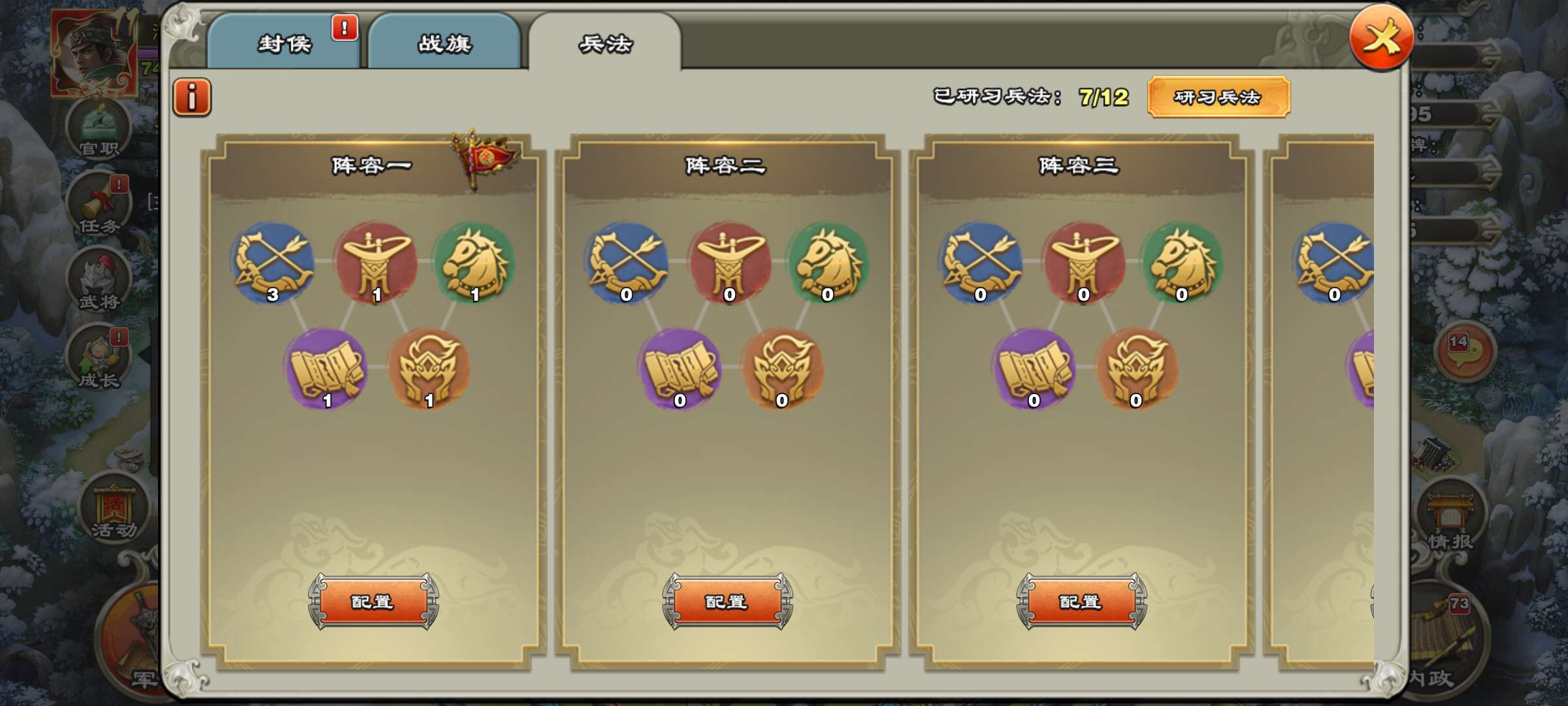This screenshot has width=1568, height=706.
Task: Switch to the 封侯 tab
Action: tap(284, 43)
